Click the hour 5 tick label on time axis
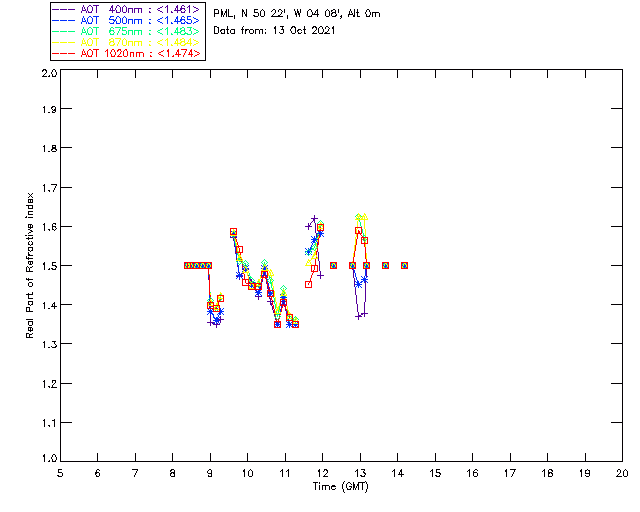640x512 pixels. pos(60,473)
